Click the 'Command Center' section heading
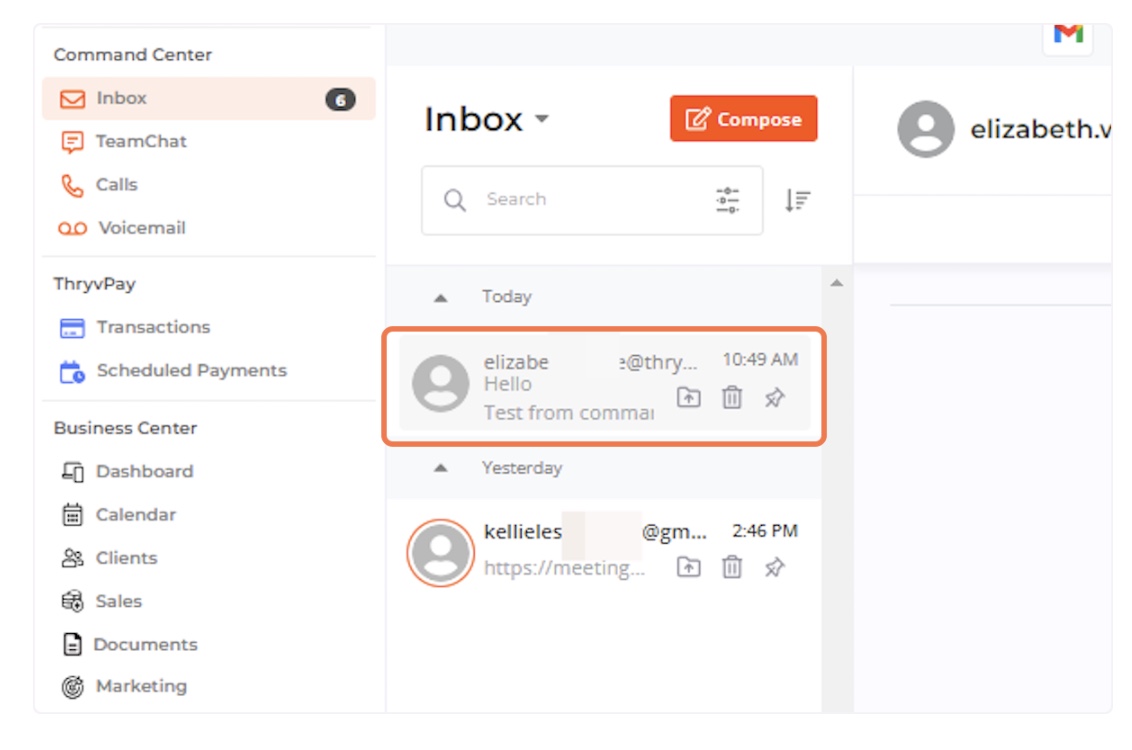1132x750 pixels. point(133,55)
